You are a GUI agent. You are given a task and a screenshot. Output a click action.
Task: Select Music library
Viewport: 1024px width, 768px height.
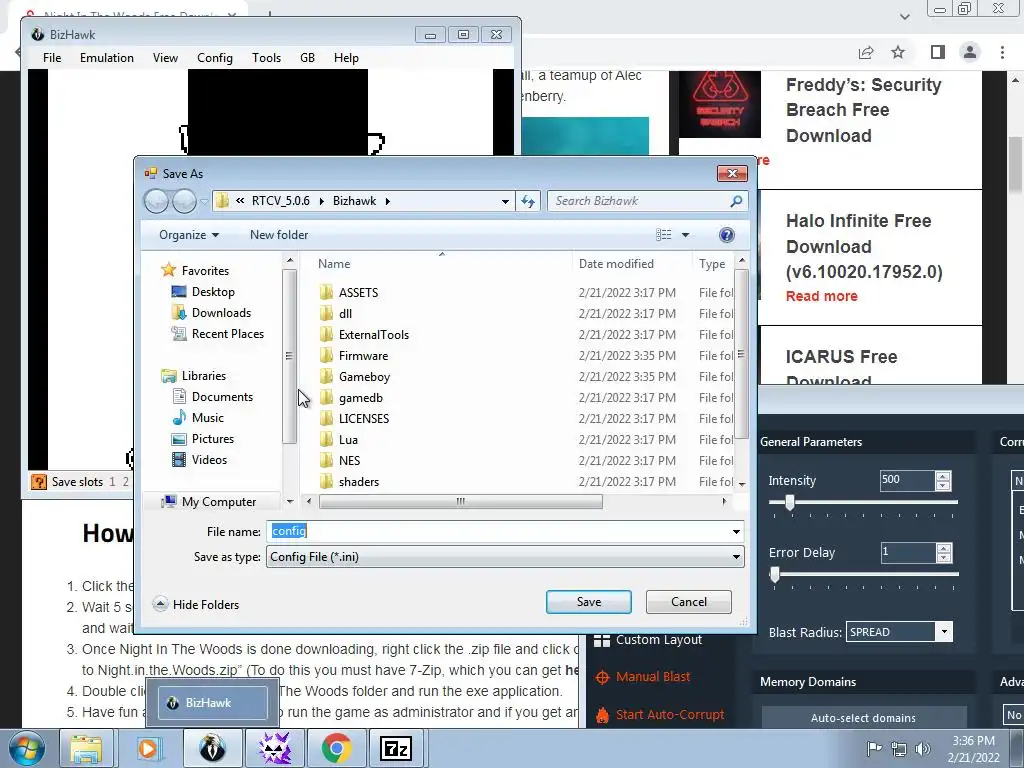(x=208, y=417)
